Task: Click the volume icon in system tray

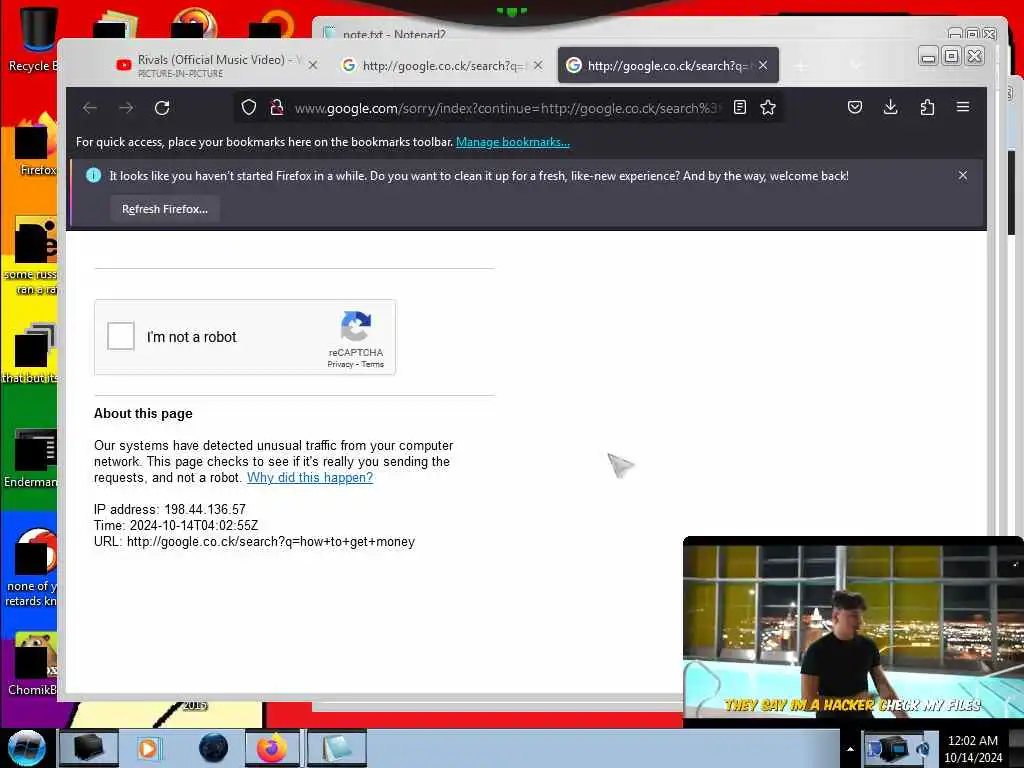Action: coord(923,749)
